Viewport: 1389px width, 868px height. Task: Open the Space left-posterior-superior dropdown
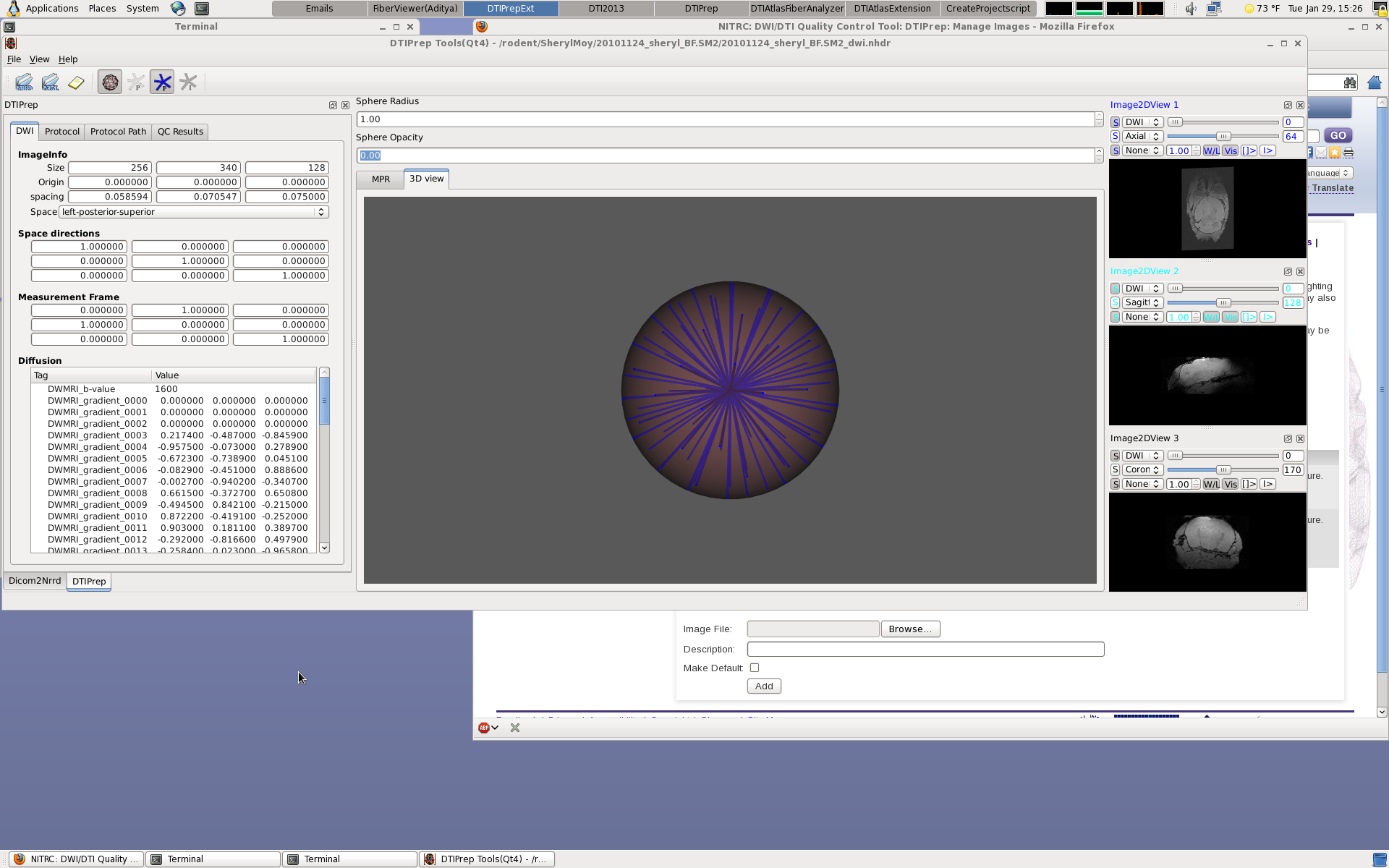(x=194, y=212)
